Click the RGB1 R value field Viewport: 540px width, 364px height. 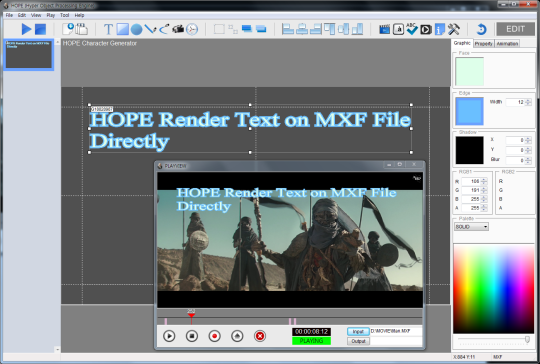click(471, 181)
